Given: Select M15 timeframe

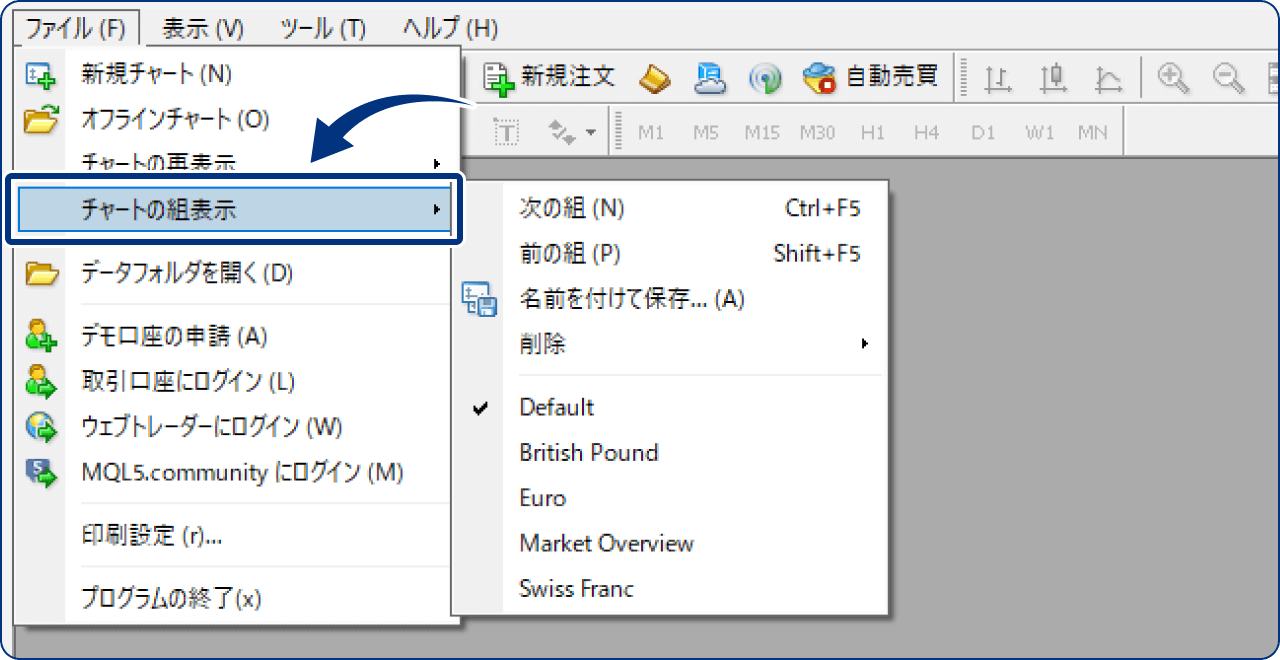Looking at the screenshot, I should 762,132.
